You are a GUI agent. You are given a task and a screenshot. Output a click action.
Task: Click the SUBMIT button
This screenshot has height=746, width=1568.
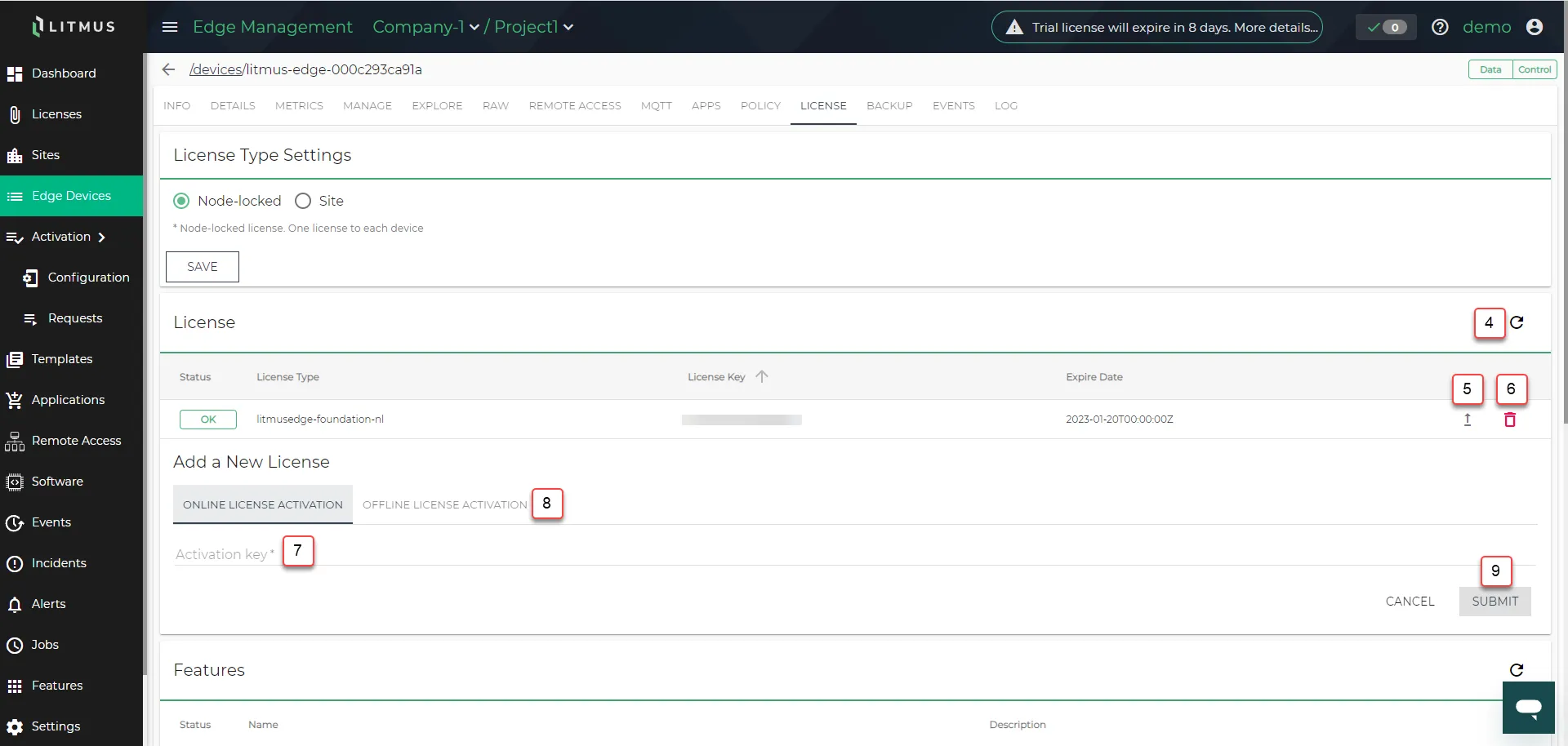(x=1495, y=602)
